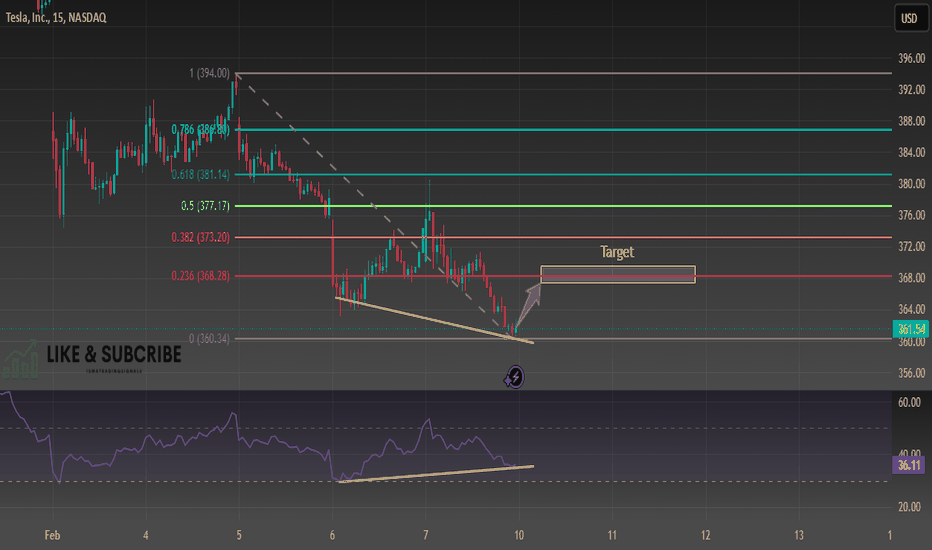Screen dimensions: 932x550
Task: Click the 20.00 RSI axis label
Action: click(909, 507)
